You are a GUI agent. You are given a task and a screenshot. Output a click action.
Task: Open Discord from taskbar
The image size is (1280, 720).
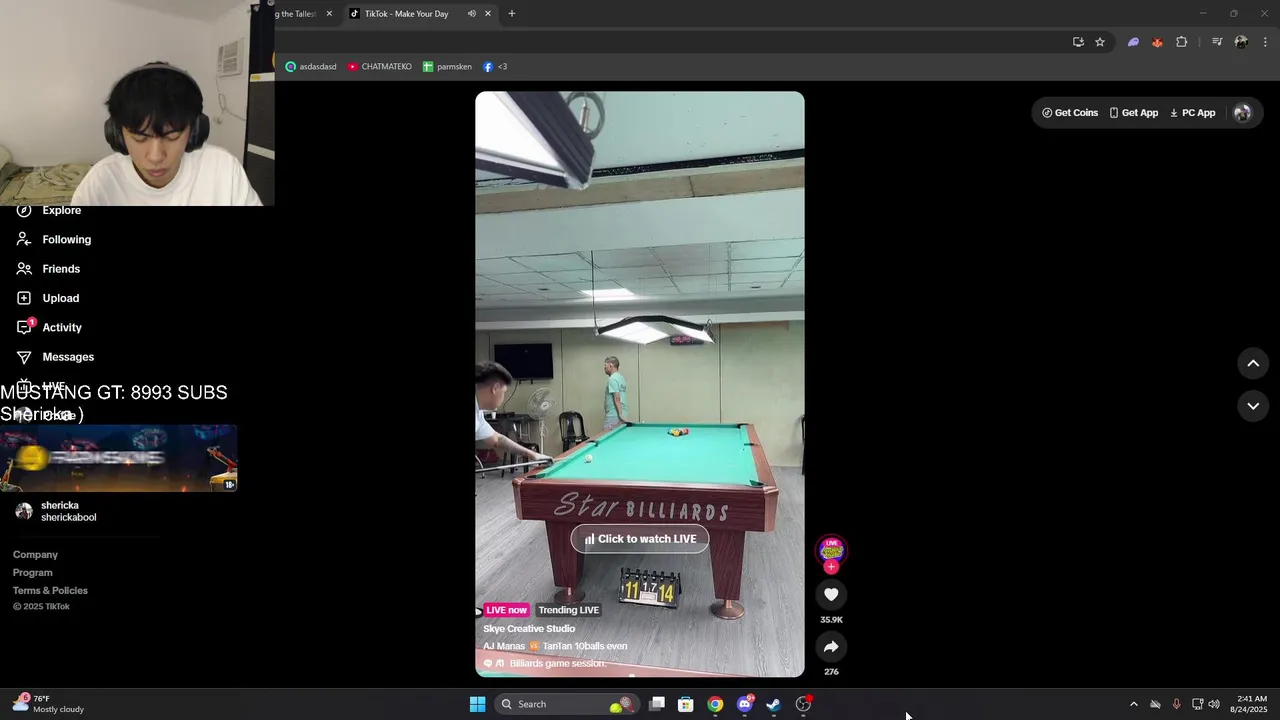coord(745,704)
